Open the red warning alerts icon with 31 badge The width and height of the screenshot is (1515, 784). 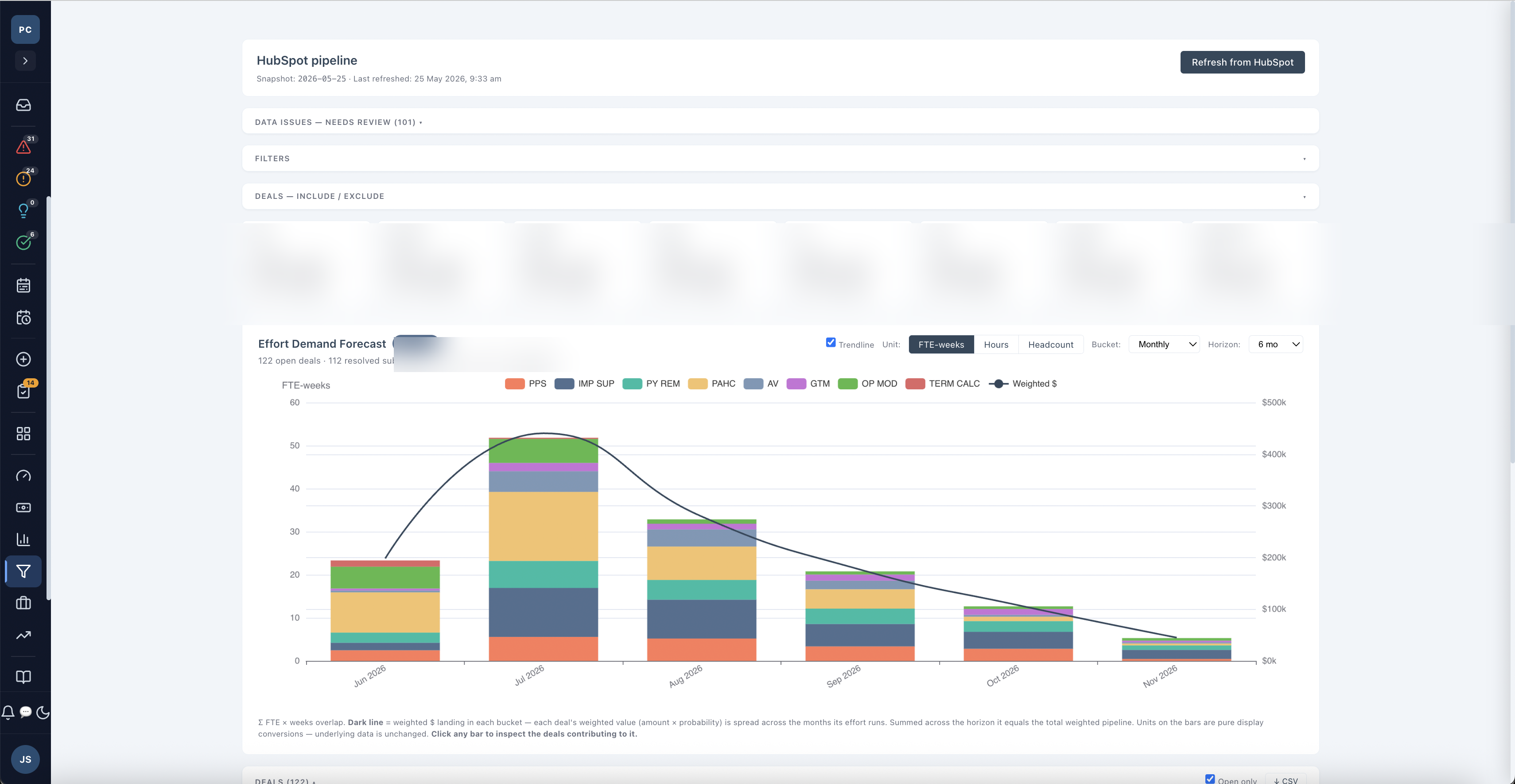click(x=23, y=147)
